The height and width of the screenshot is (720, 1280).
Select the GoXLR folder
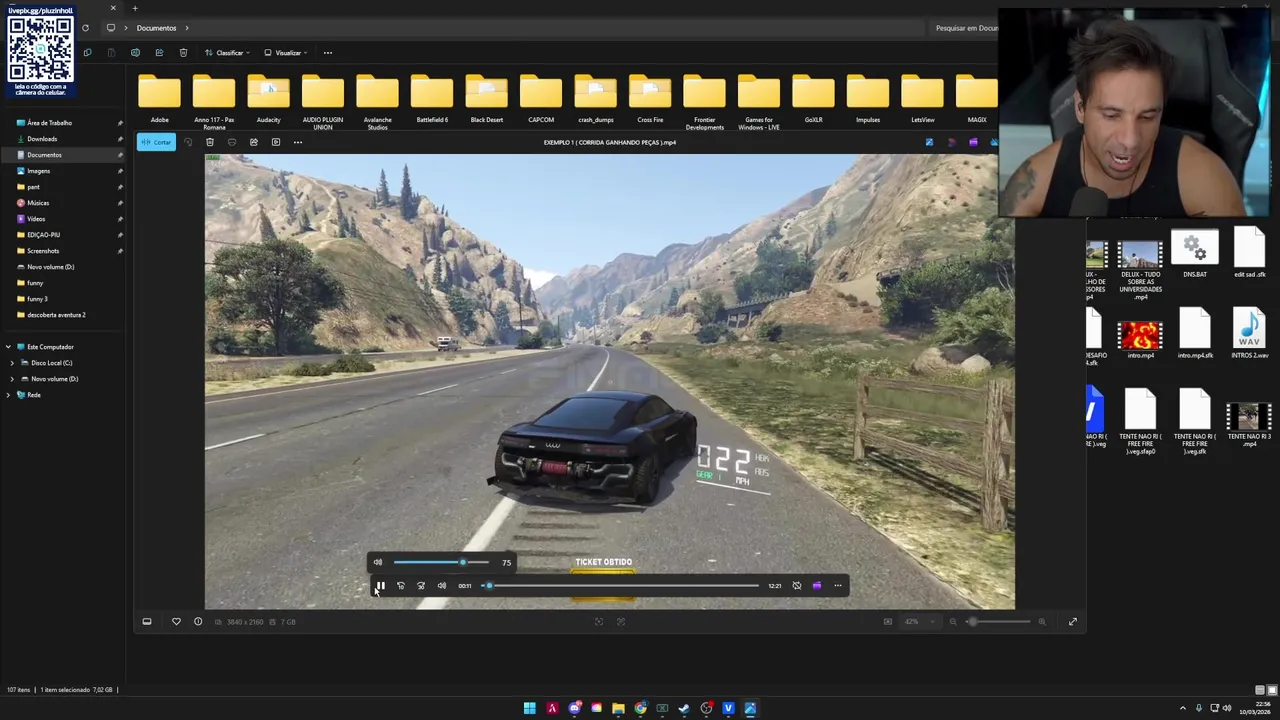point(813,99)
